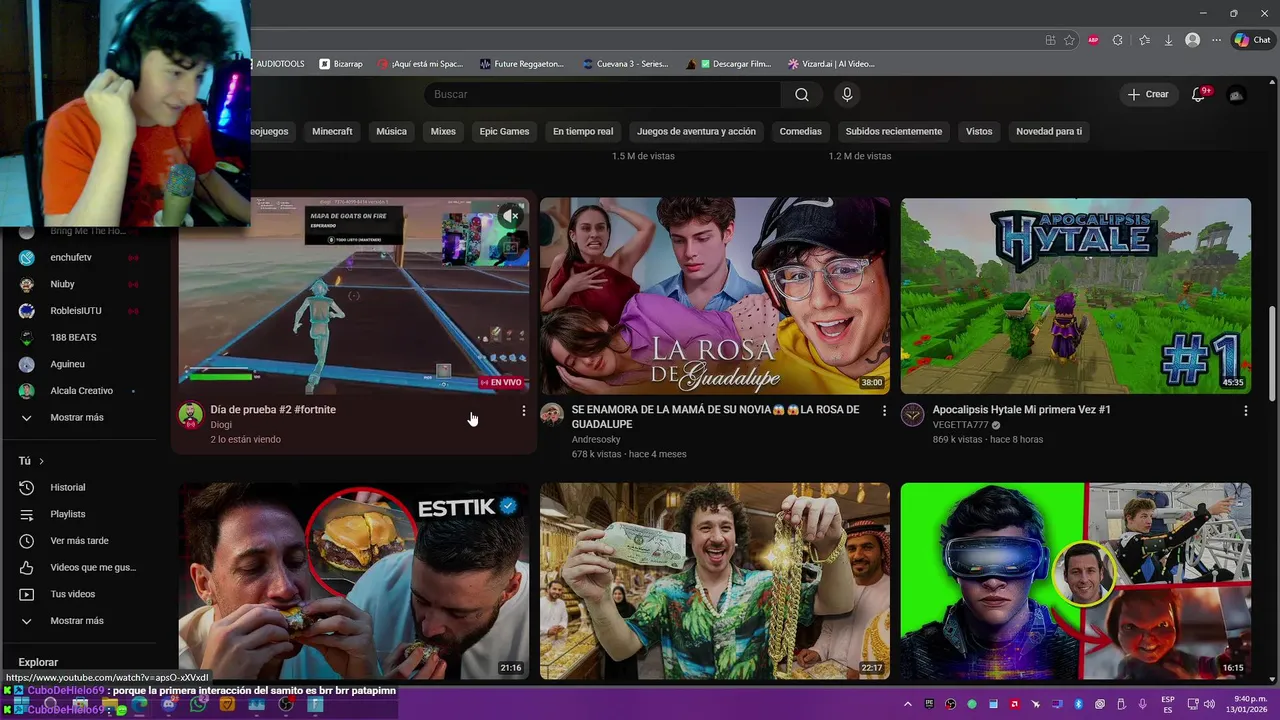Open browser settings three-dots menu
This screenshot has height=720, width=1280.
(x=1216, y=40)
